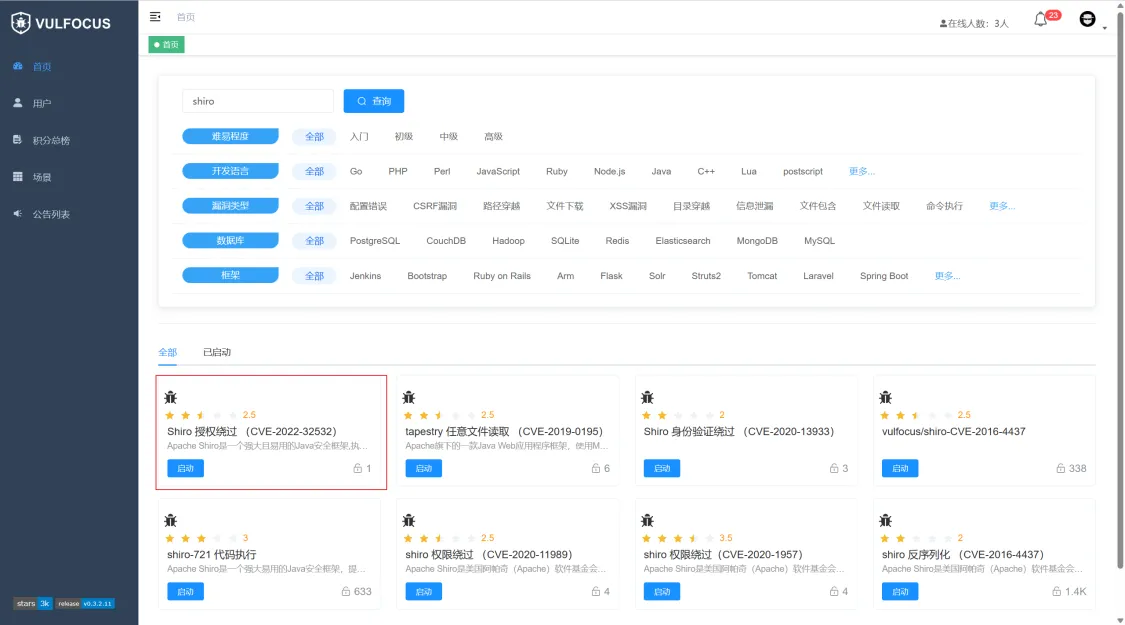Expand 更多 in the 漏洞类型 row

(x=1002, y=206)
